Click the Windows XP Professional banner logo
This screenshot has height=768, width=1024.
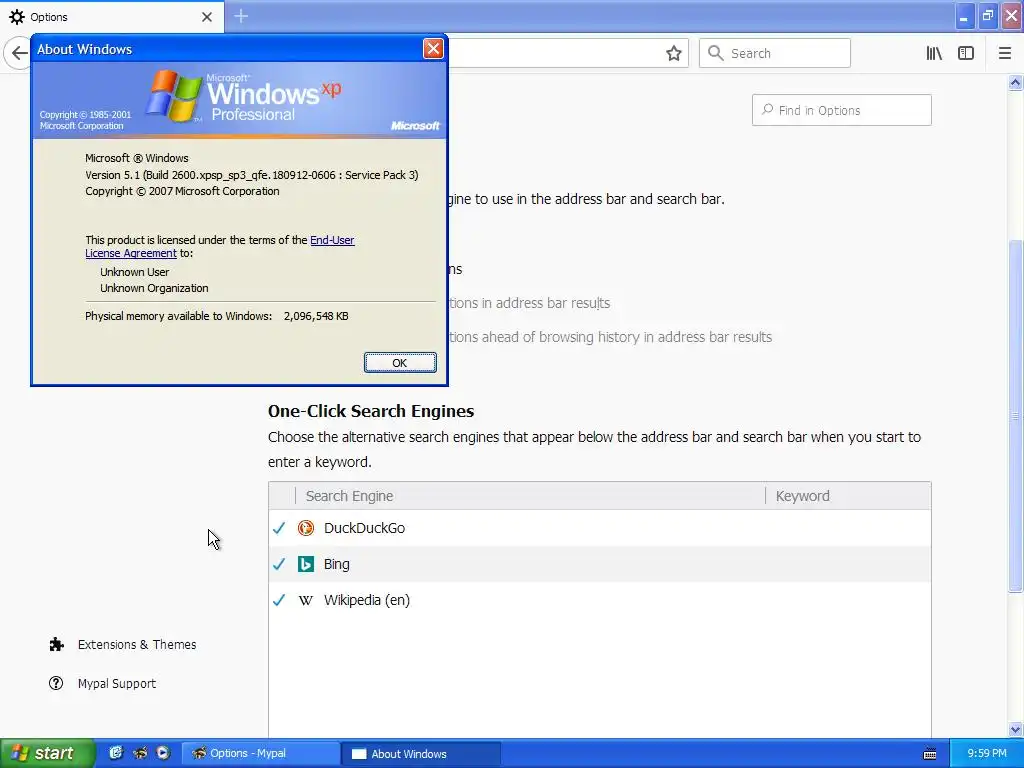[x=242, y=96]
